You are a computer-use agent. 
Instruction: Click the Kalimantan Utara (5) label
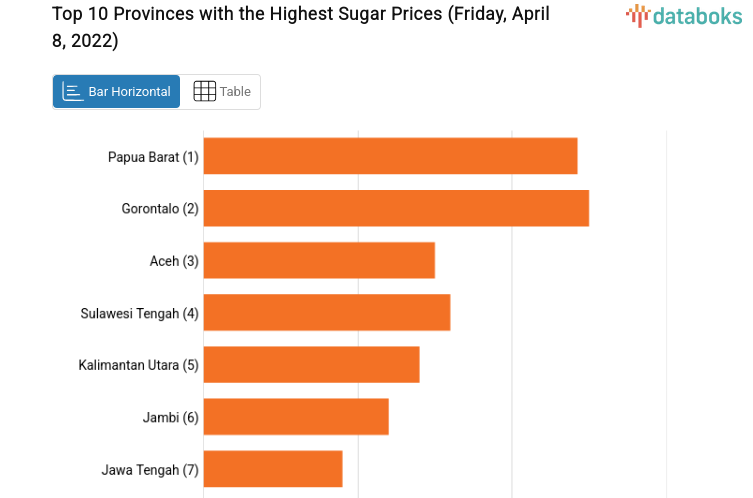139,365
